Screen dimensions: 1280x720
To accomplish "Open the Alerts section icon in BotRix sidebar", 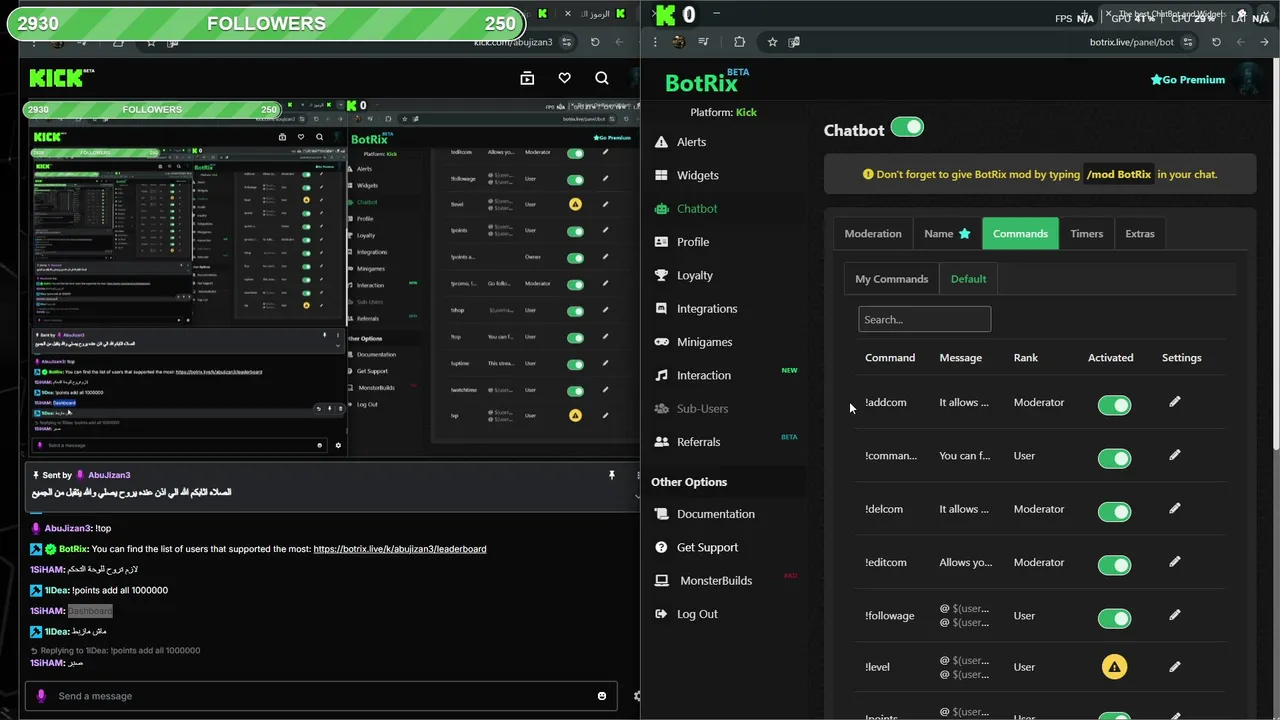I will click(661, 142).
